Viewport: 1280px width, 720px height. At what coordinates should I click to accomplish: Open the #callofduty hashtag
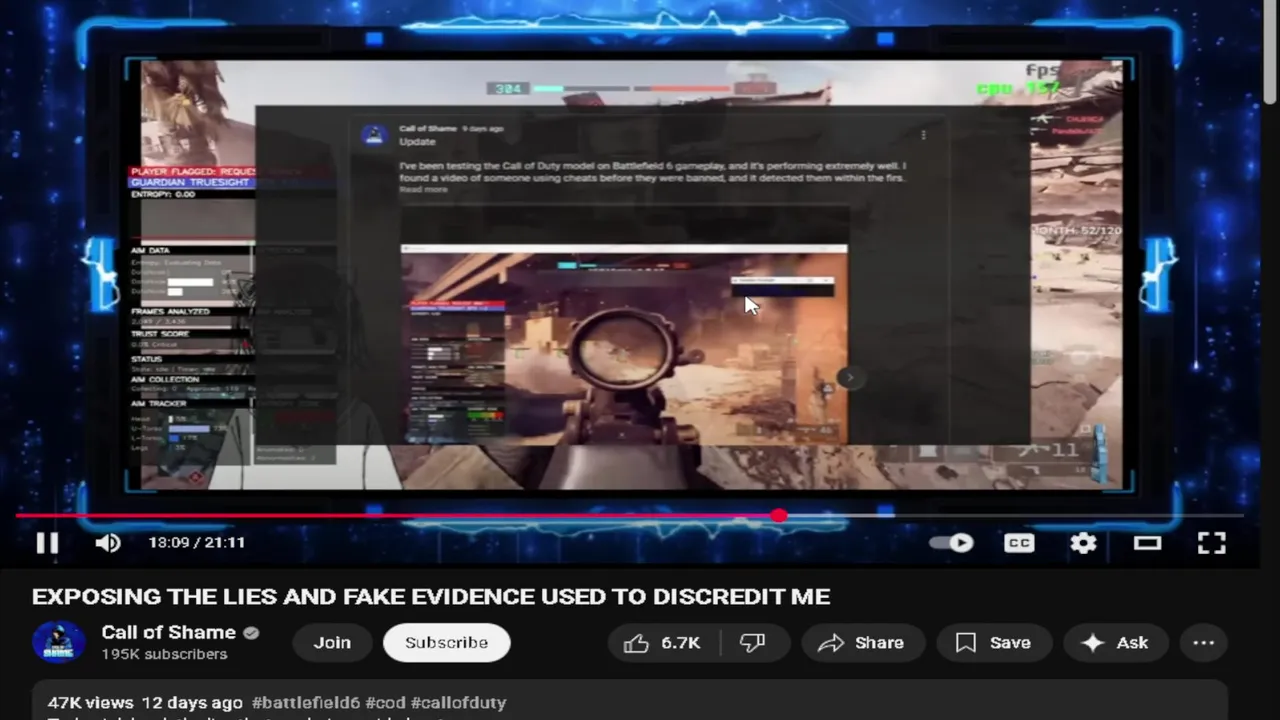tap(458, 703)
